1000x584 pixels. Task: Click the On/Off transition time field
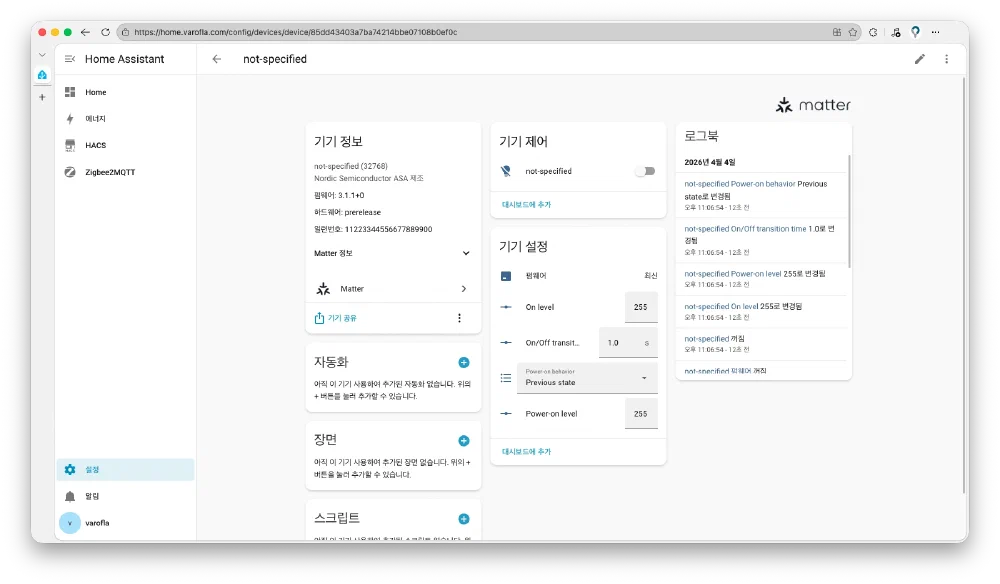620,343
